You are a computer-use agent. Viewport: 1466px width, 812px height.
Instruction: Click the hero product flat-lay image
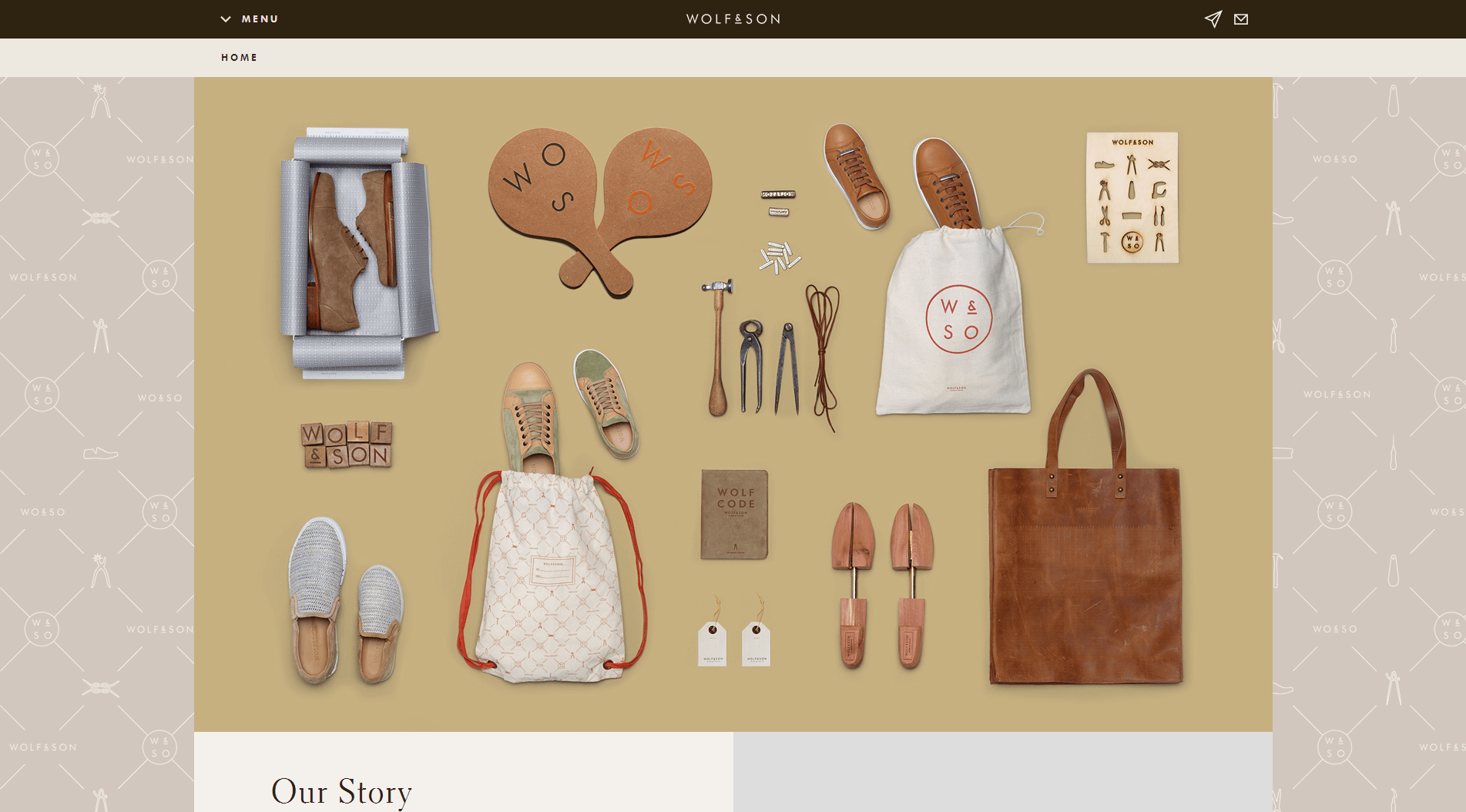(x=733, y=404)
